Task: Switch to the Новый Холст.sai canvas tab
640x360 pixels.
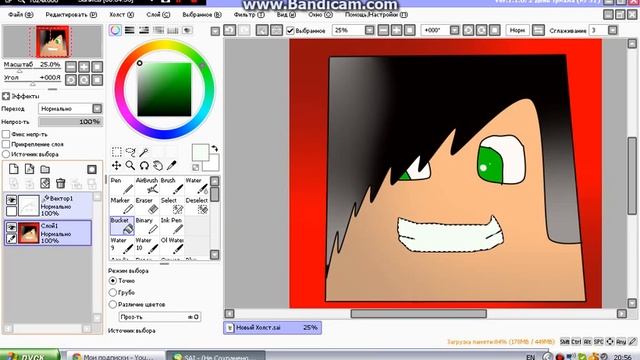Action: (x=273, y=328)
